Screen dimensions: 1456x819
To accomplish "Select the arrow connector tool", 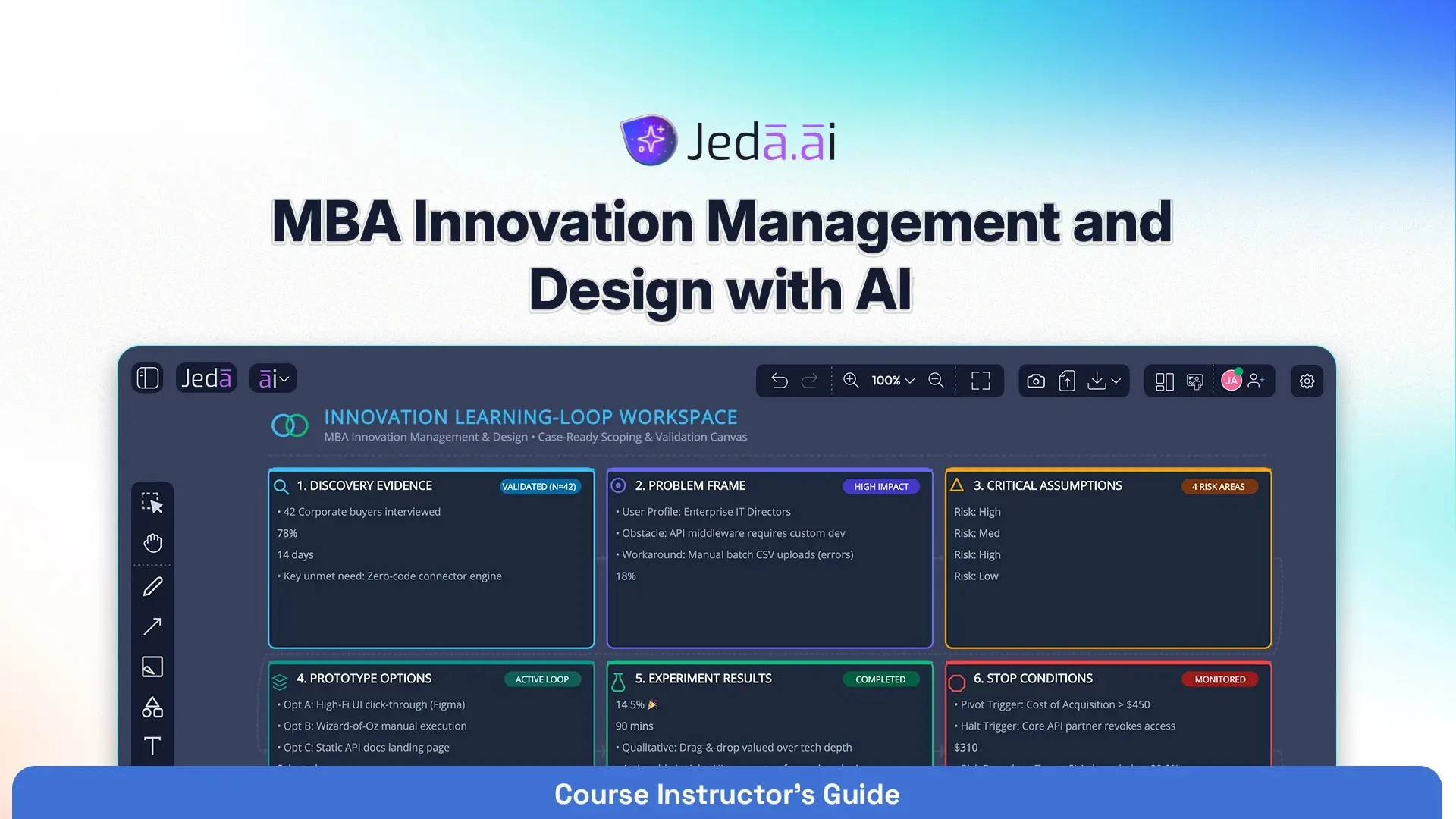I will (x=152, y=626).
